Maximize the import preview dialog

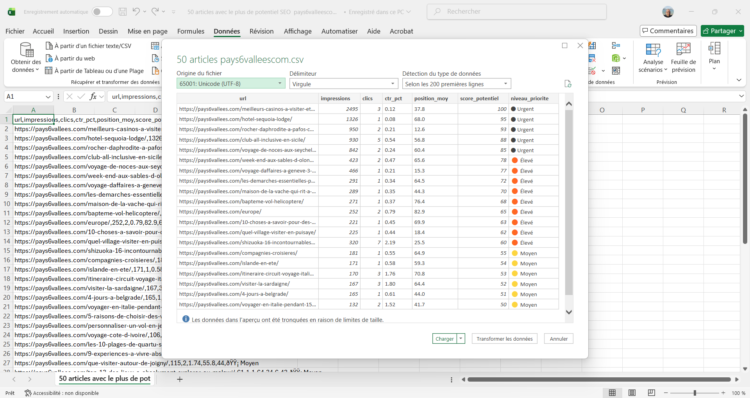pos(564,45)
